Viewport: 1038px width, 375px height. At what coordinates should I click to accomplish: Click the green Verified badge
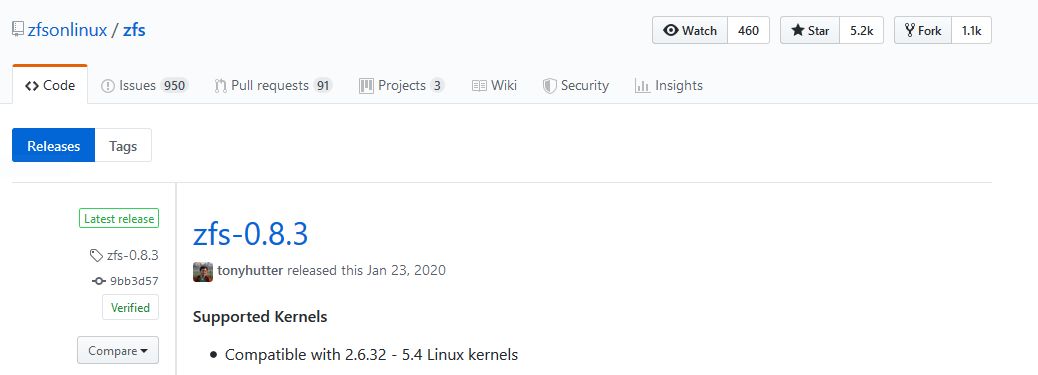(x=130, y=307)
